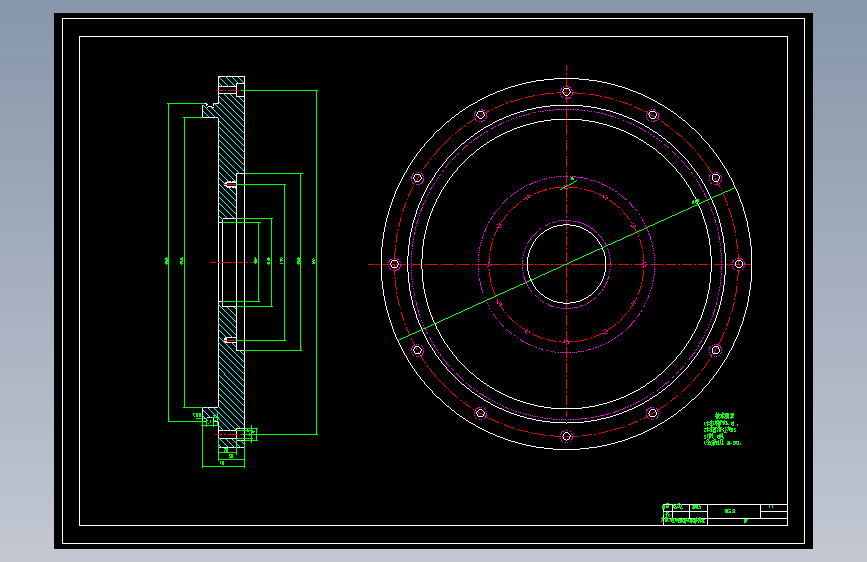Select the top-right cell of the title block
The image size is (867, 562).
pyautogui.click(x=774, y=508)
